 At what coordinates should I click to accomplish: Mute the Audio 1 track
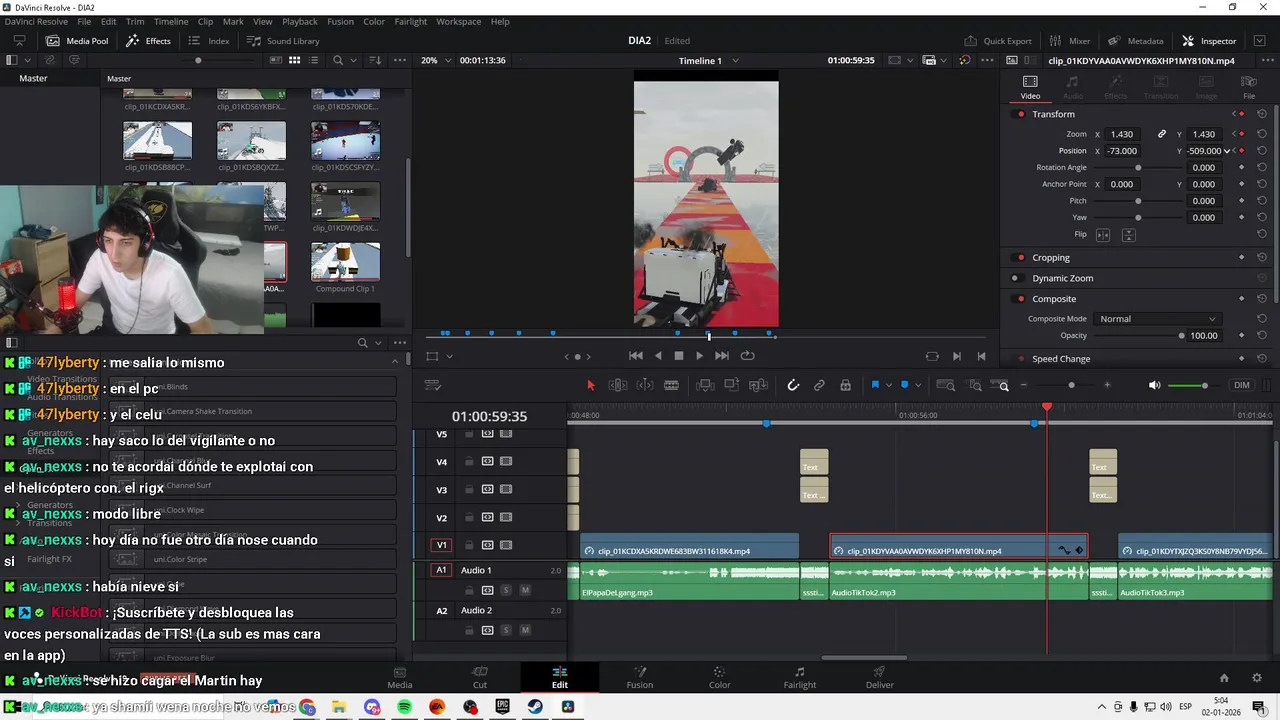(x=525, y=590)
